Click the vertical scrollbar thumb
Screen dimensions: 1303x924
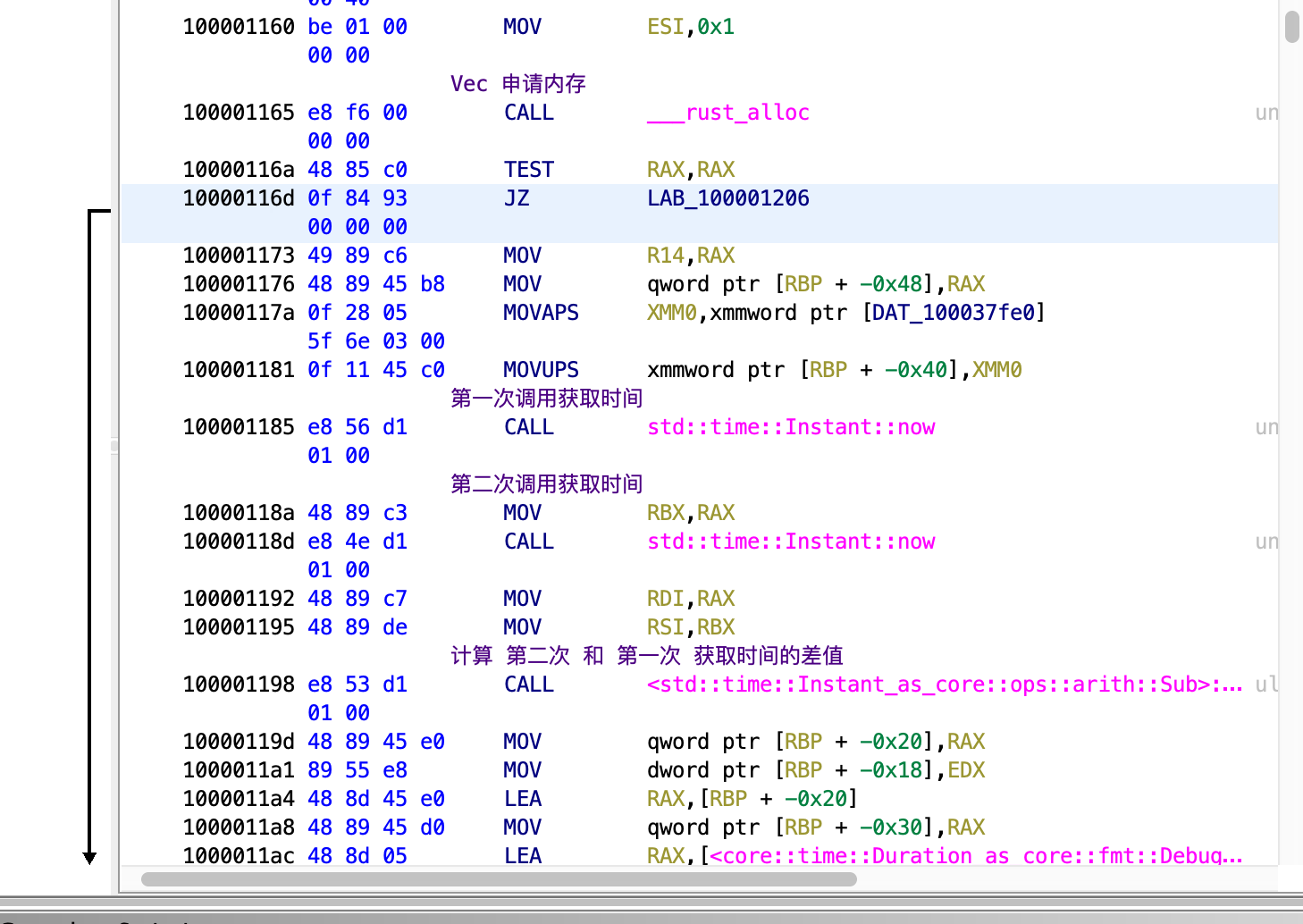[x=1291, y=25]
